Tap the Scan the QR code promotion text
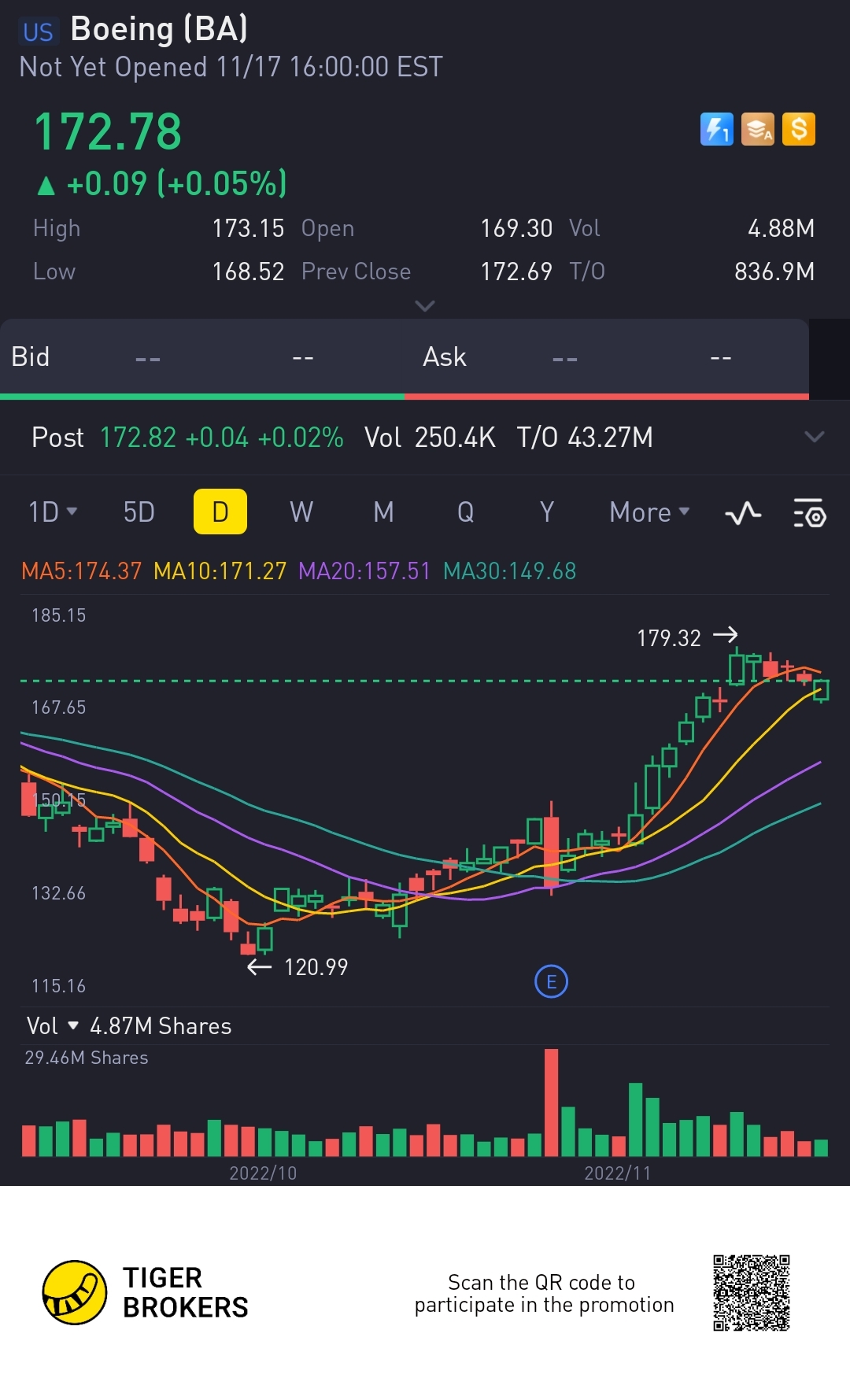850x1400 pixels. (x=544, y=1293)
